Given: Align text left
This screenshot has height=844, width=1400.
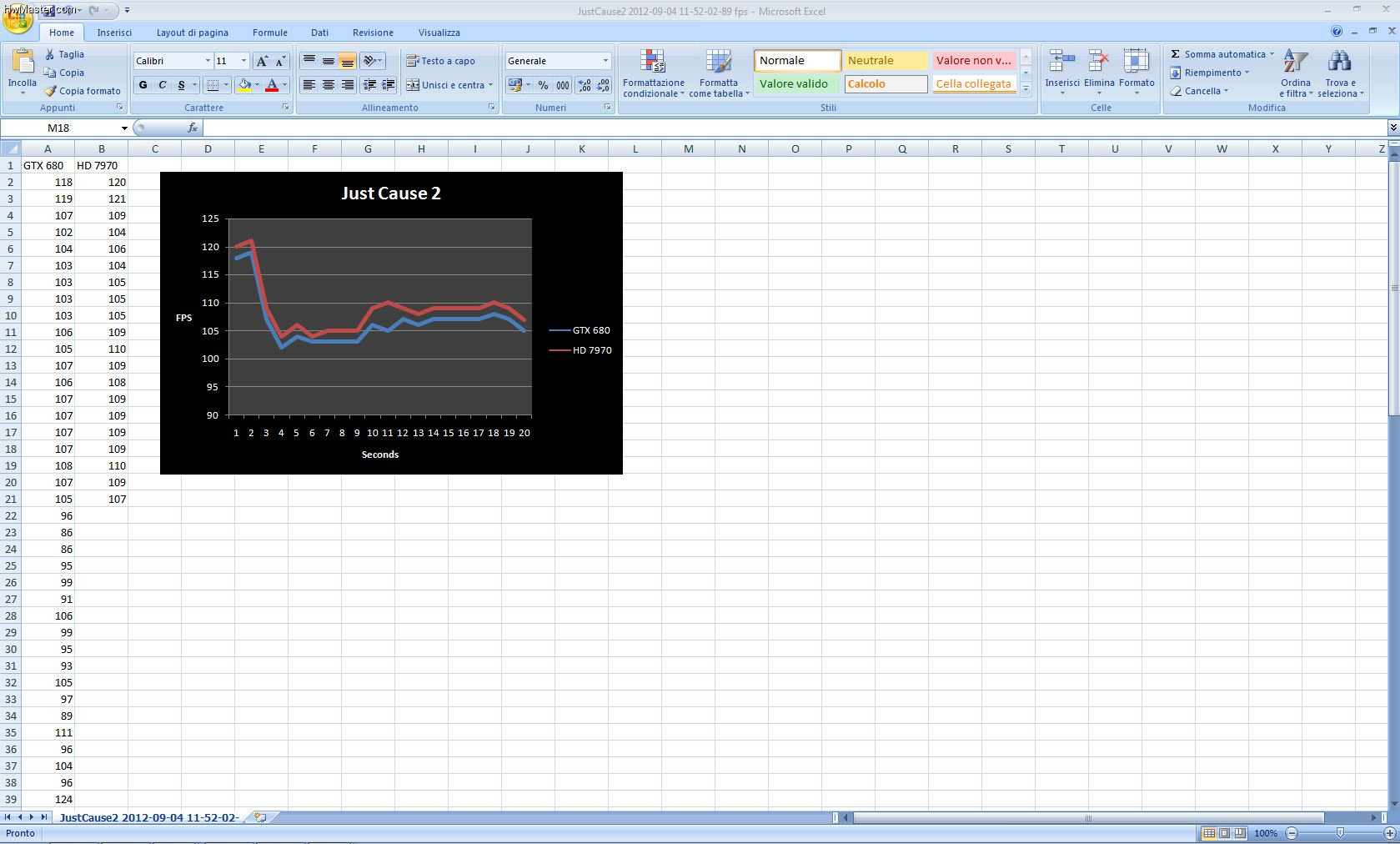Looking at the screenshot, I should pos(309,85).
